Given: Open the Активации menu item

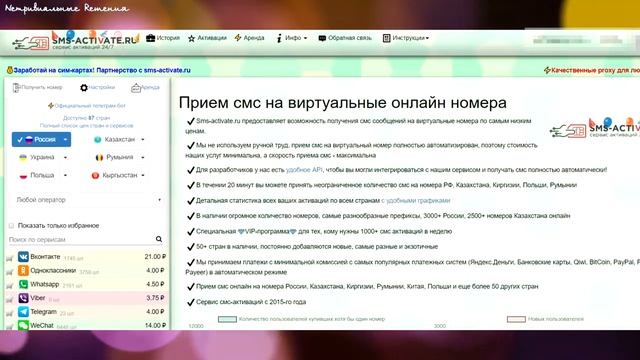Looking at the screenshot, I should [x=207, y=38].
